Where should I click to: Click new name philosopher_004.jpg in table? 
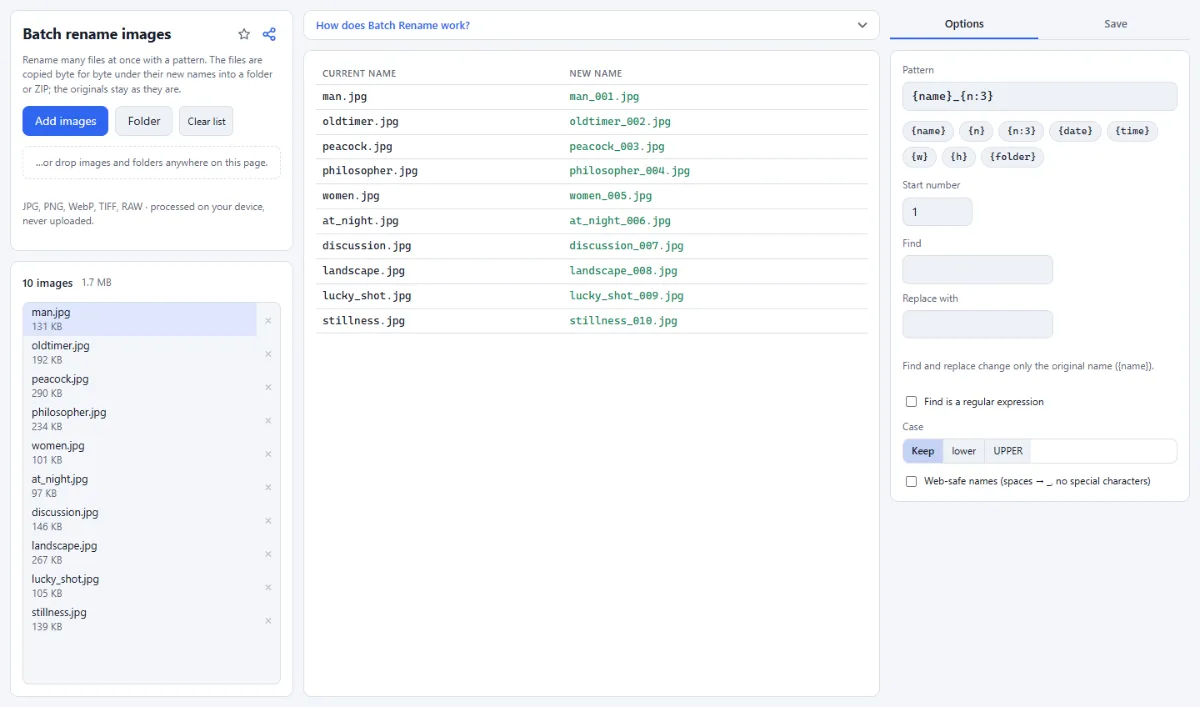point(630,171)
